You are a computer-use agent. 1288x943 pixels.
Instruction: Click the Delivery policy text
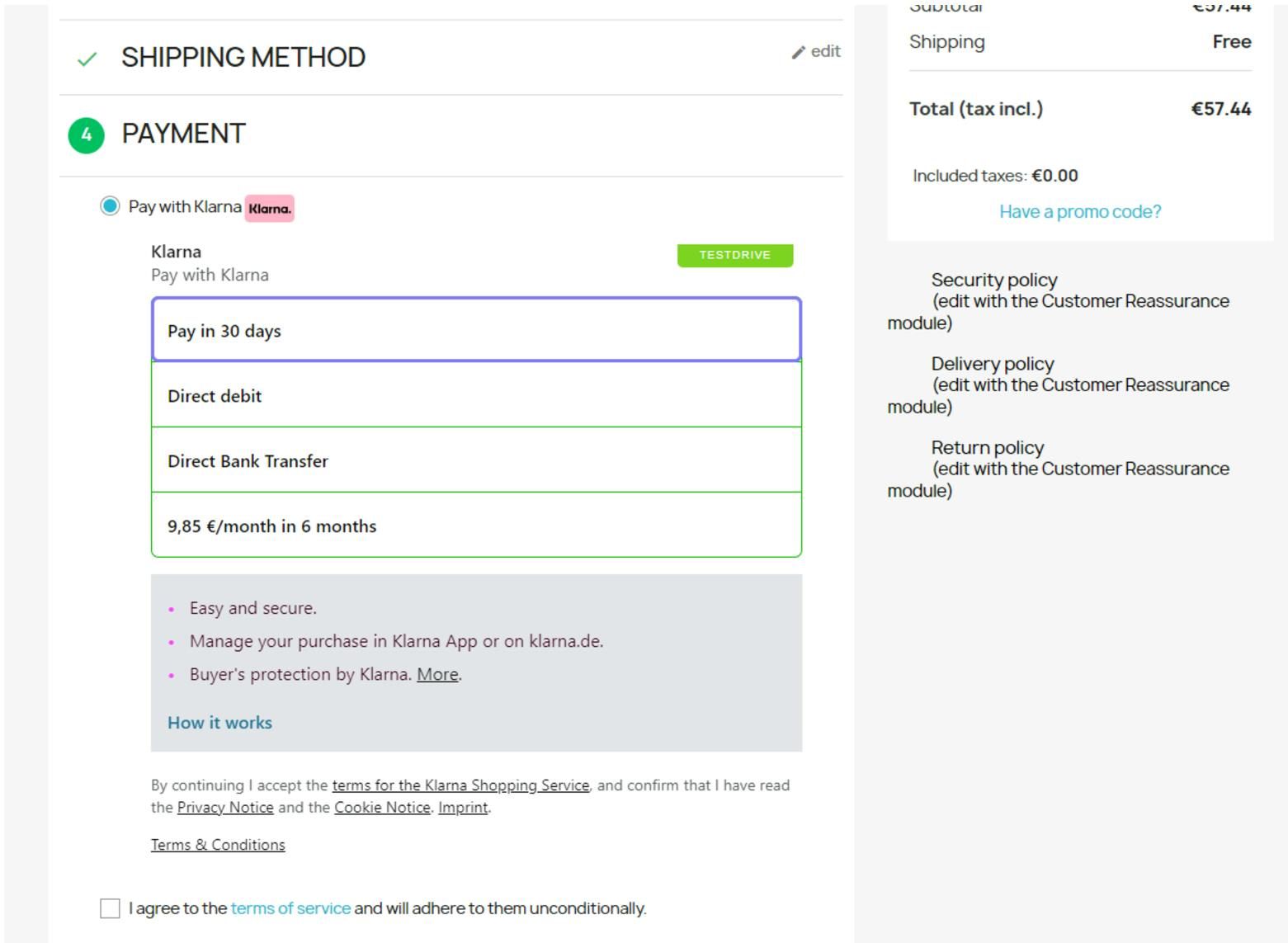pyautogui.click(x=993, y=364)
